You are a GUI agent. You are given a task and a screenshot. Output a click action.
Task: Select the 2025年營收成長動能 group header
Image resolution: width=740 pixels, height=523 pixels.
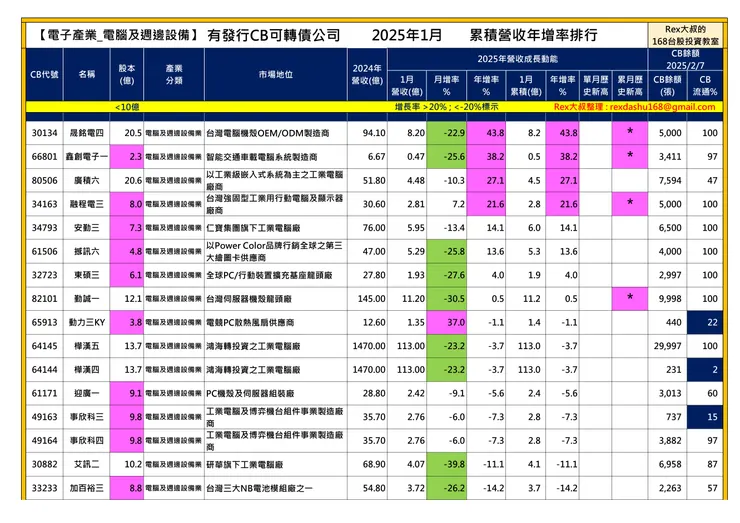coord(517,59)
